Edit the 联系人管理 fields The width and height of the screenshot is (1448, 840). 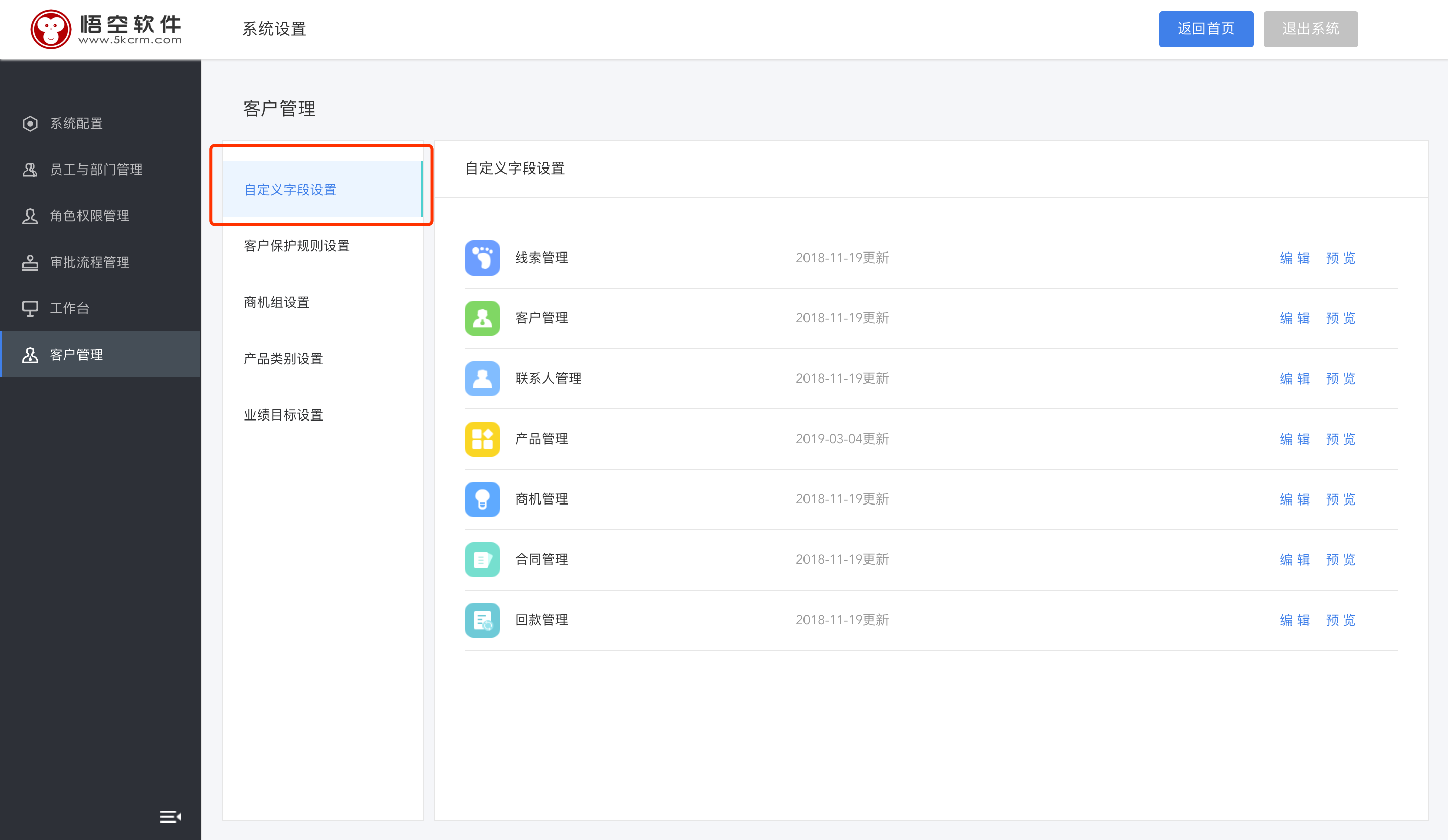[1295, 379]
